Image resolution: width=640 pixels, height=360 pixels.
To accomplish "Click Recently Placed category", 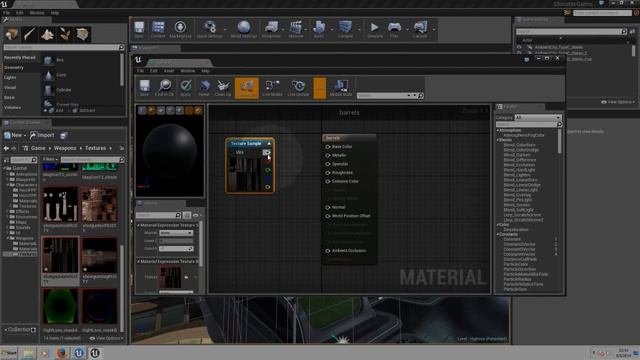I will tap(20, 58).
